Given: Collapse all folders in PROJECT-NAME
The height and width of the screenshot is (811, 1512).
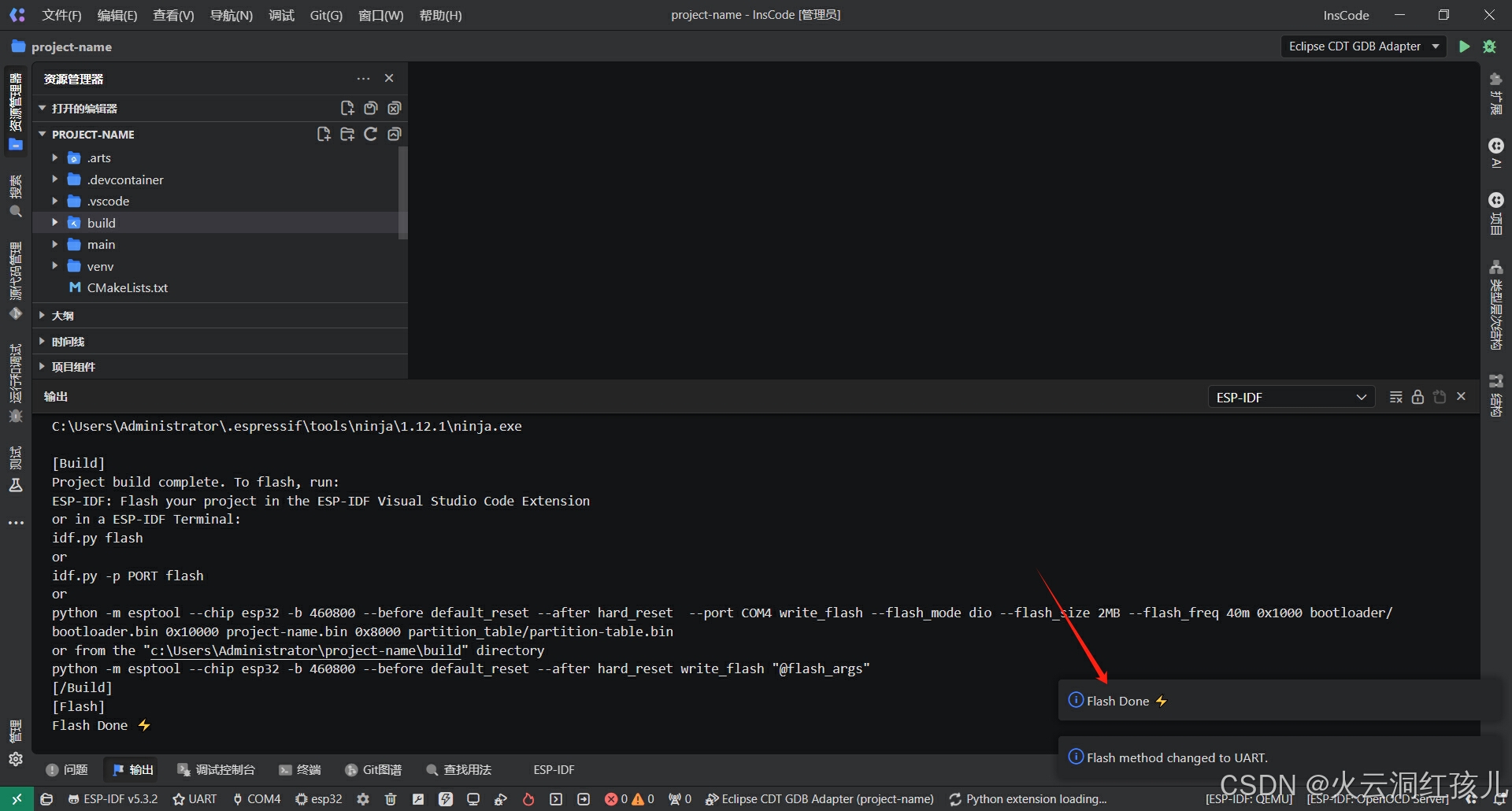Looking at the screenshot, I should [x=395, y=134].
